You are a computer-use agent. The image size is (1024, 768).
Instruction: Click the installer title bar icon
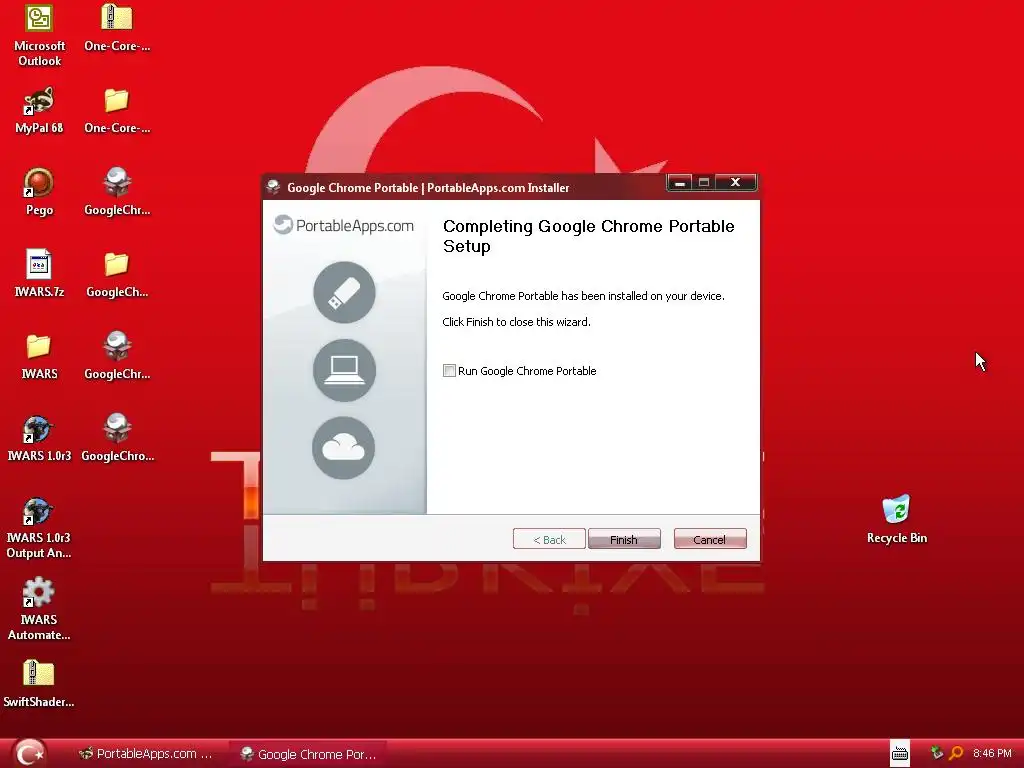(x=274, y=187)
